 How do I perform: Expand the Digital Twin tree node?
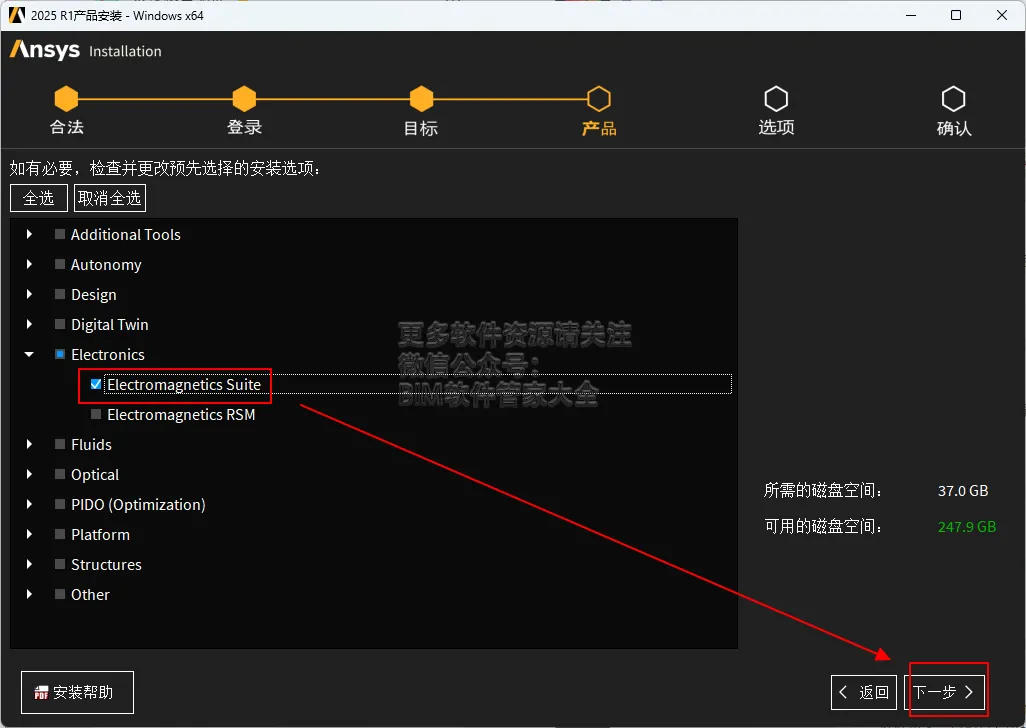point(29,324)
